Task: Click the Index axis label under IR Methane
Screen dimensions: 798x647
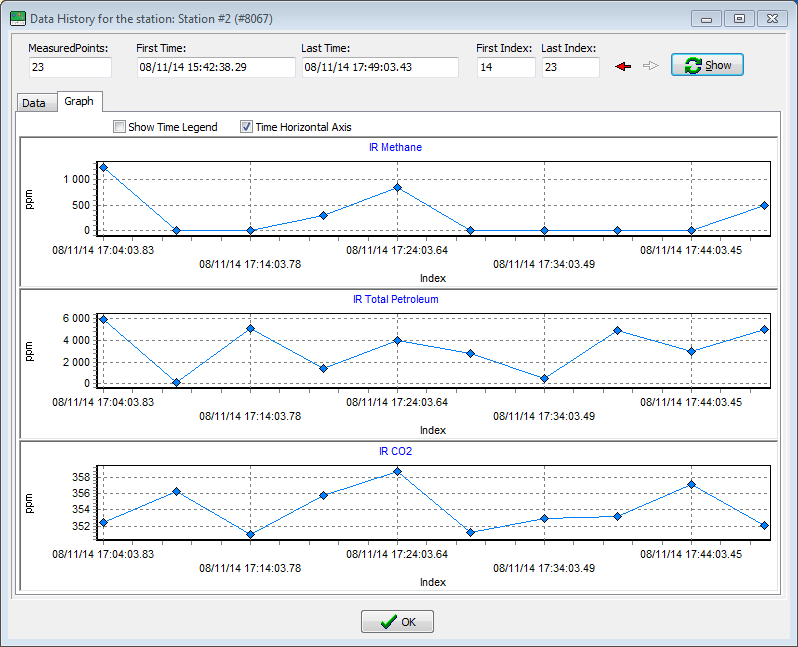Action: point(433,278)
